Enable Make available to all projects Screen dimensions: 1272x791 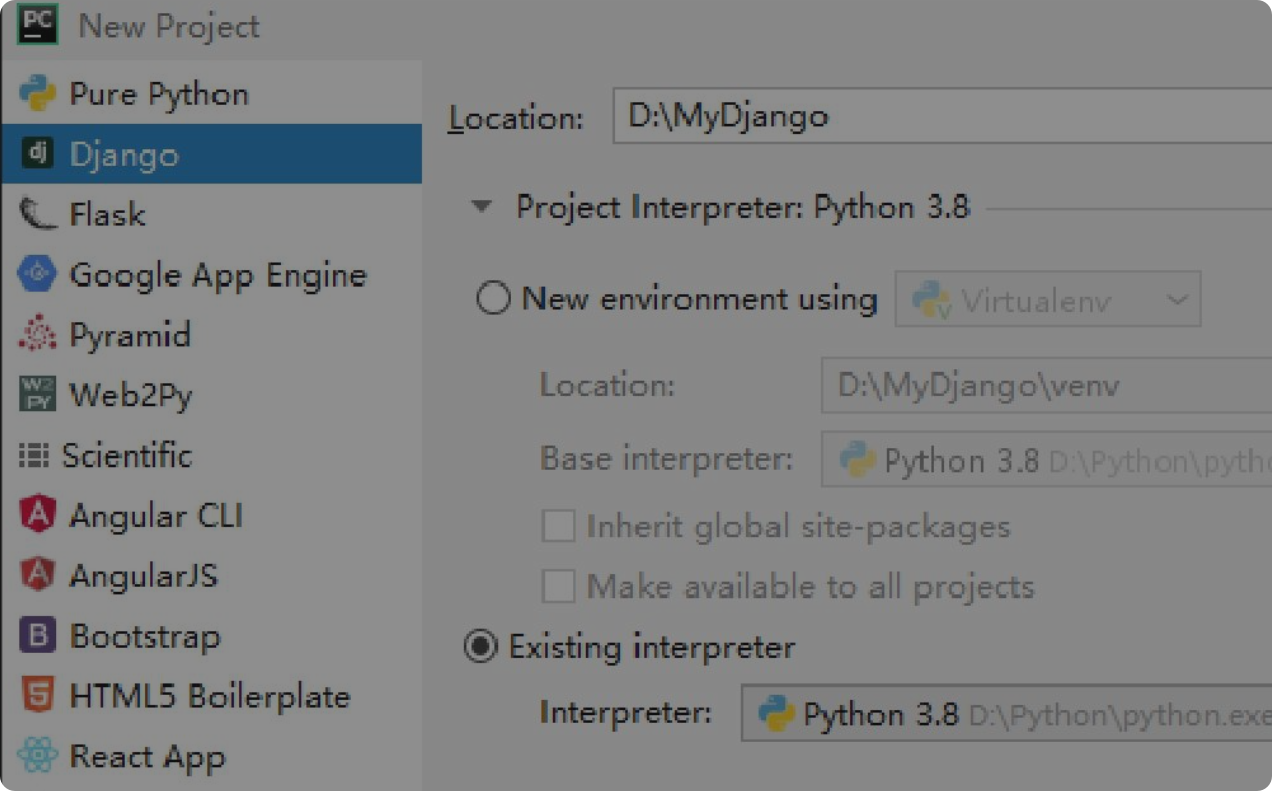(558, 586)
